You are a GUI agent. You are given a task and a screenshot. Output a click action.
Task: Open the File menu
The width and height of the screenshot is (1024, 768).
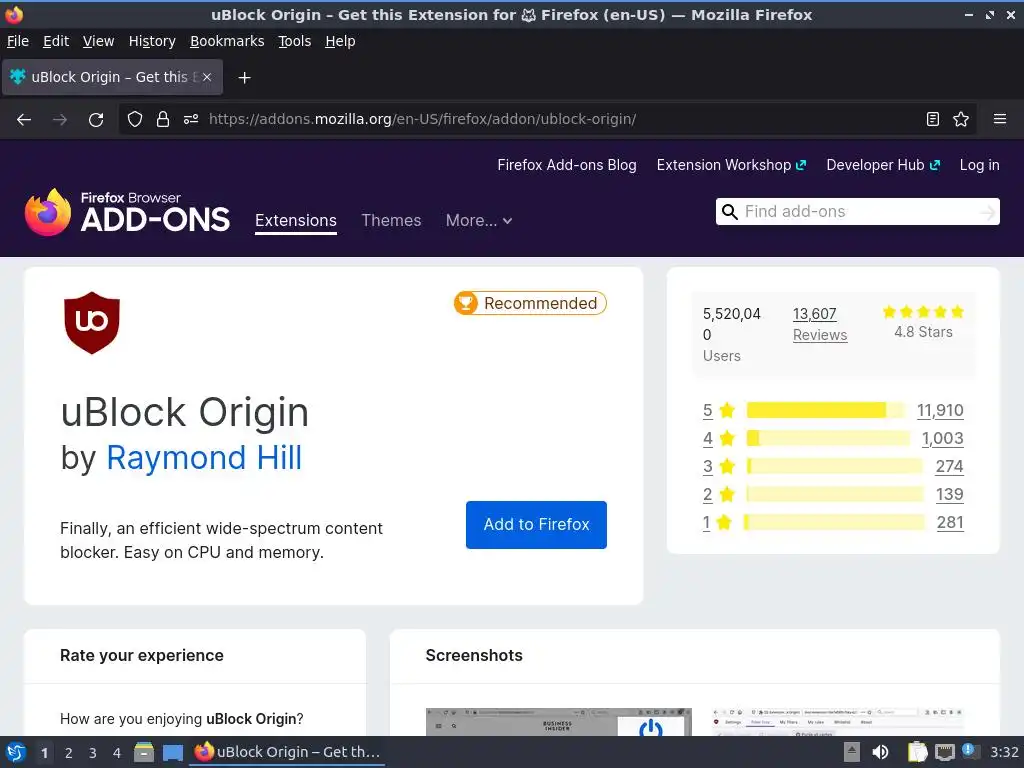tap(18, 41)
